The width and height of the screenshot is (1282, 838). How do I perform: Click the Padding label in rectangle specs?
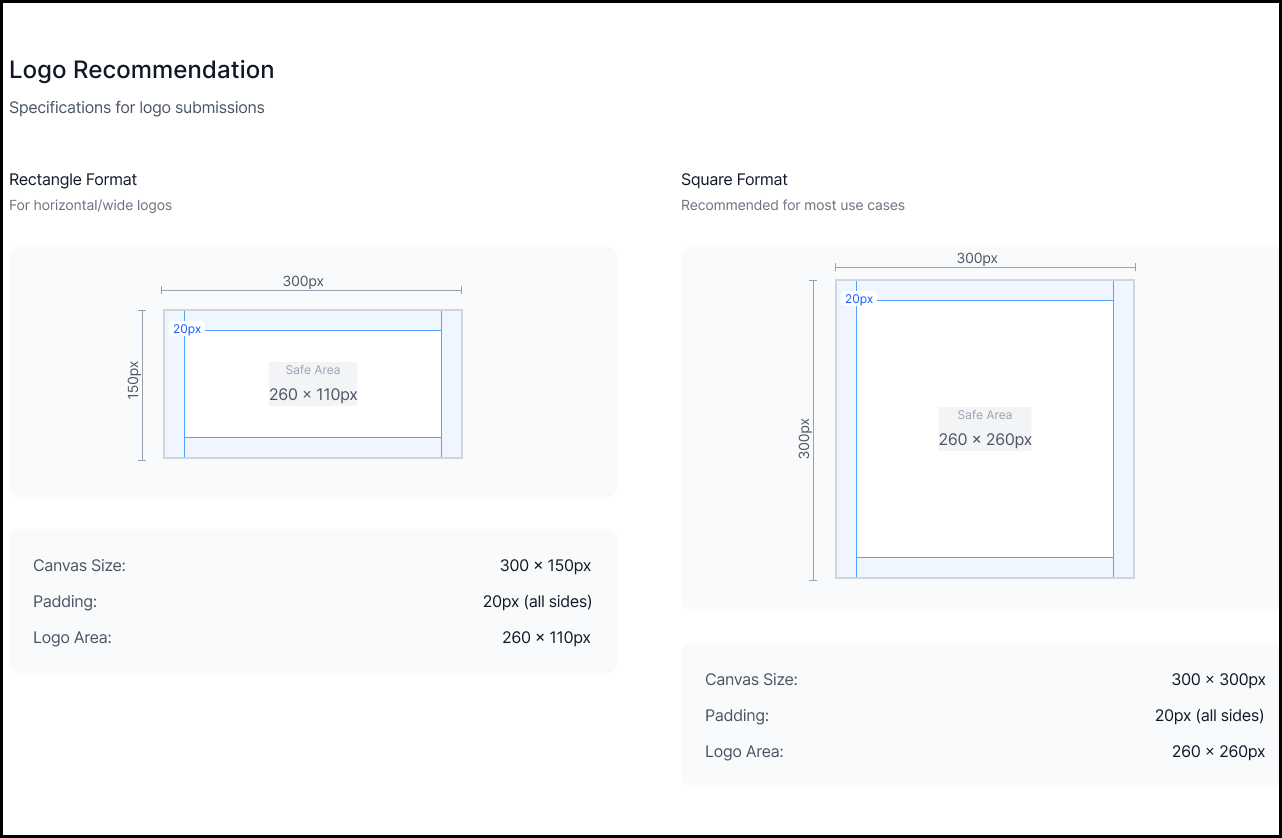65,602
